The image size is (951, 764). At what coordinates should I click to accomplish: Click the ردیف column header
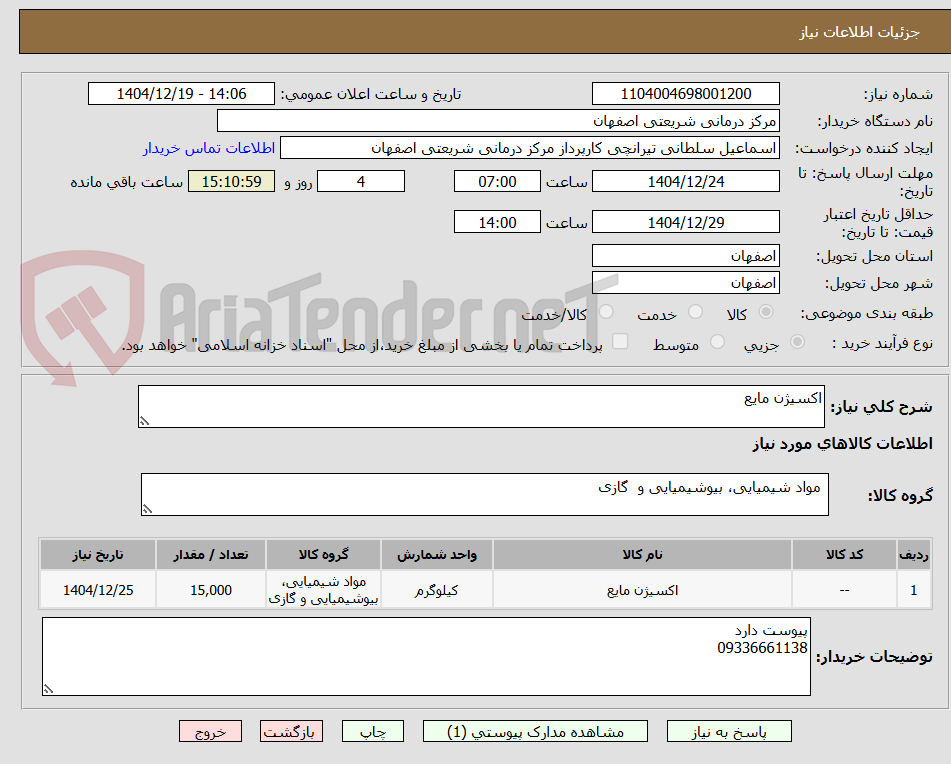pyautogui.click(x=914, y=555)
